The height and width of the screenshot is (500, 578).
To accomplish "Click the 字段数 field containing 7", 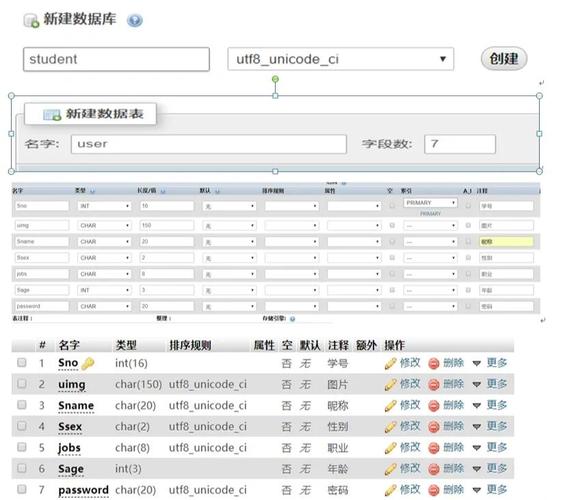I will (x=460, y=144).
